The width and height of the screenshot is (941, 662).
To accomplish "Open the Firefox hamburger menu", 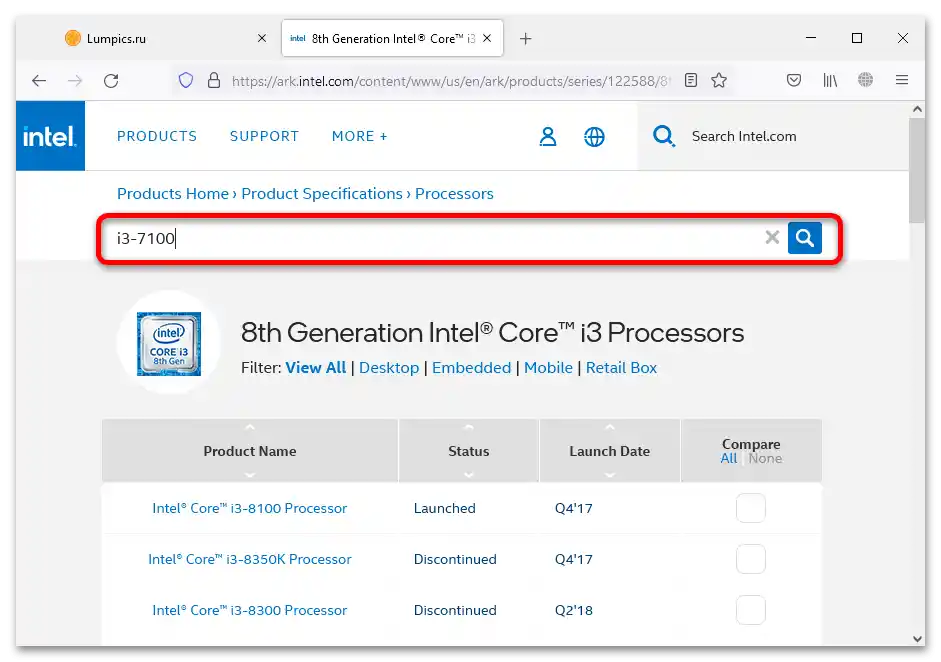I will [902, 80].
